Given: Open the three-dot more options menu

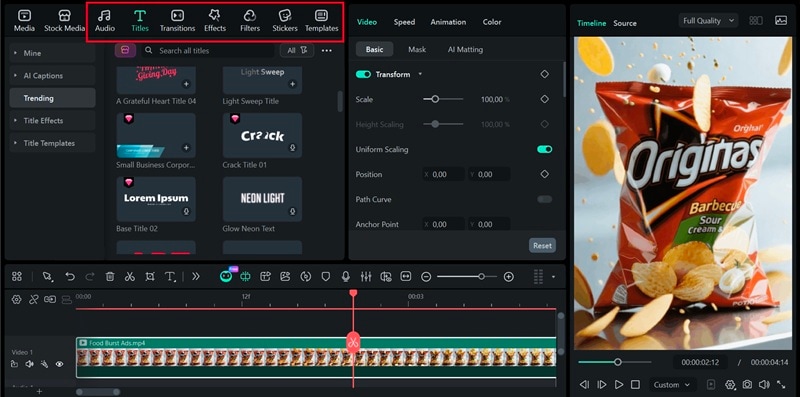Looking at the screenshot, I should [x=327, y=51].
